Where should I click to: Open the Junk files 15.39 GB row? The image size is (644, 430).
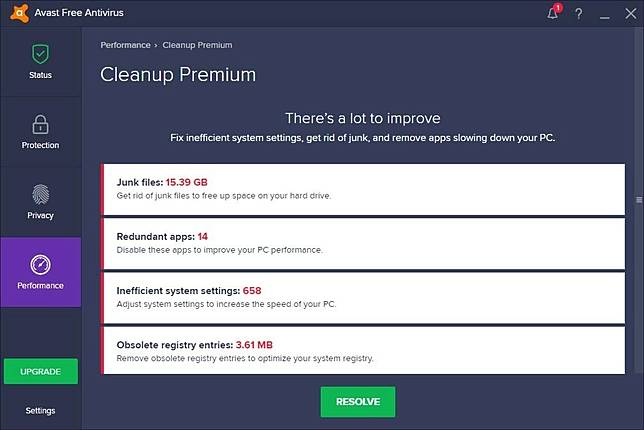click(363, 189)
